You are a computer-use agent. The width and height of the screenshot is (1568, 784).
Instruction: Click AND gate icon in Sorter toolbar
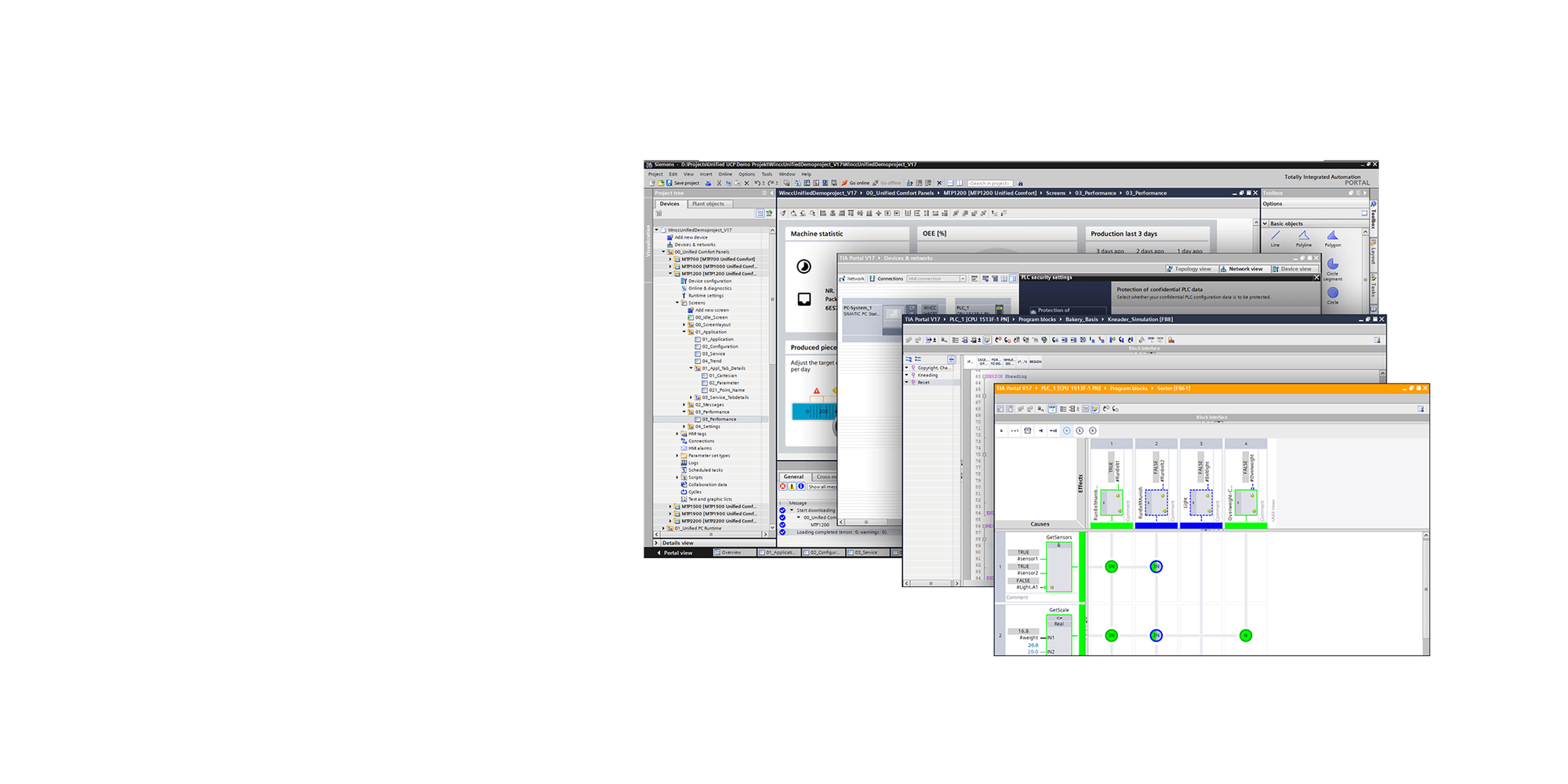(1001, 430)
